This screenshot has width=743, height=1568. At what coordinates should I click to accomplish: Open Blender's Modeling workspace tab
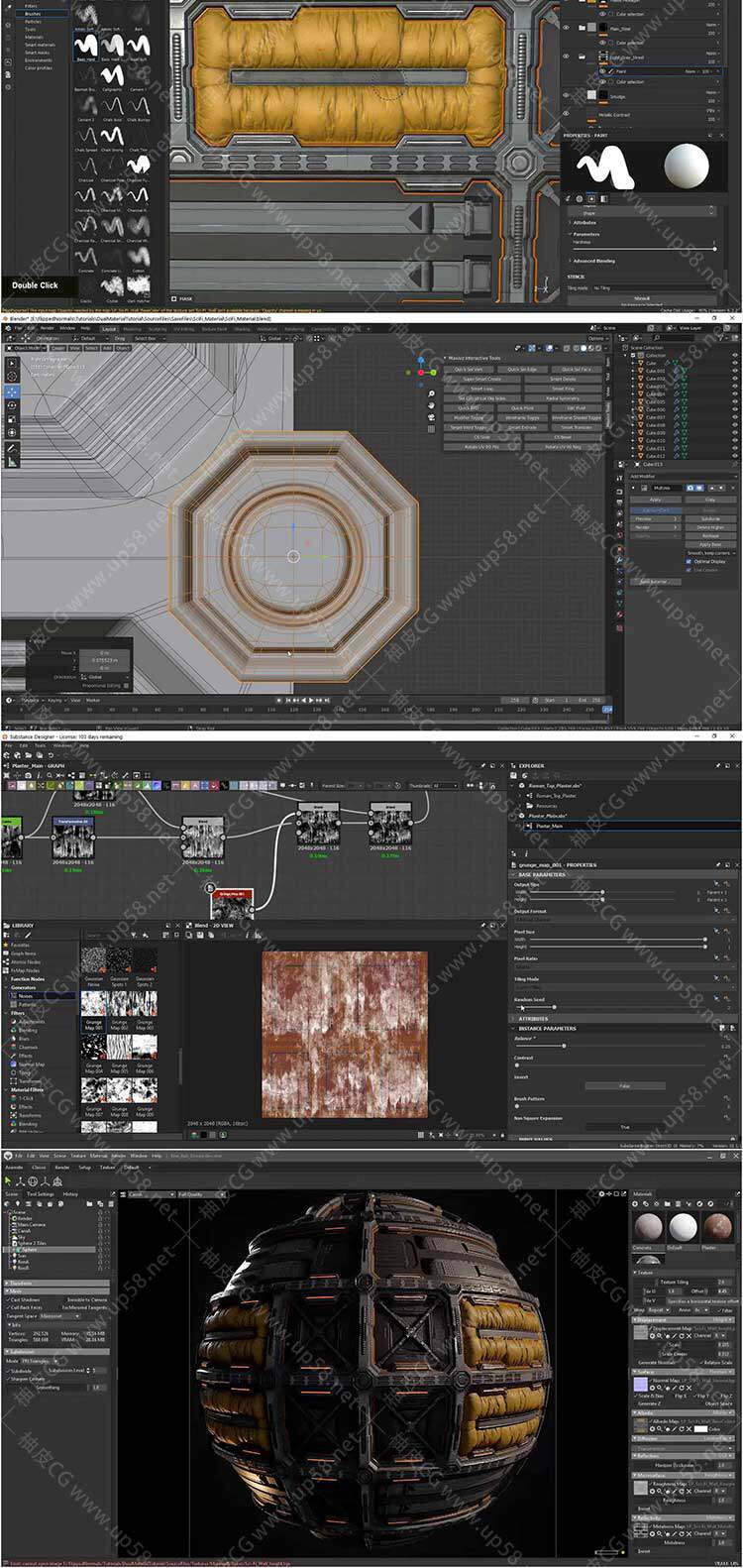click(x=132, y=328)
